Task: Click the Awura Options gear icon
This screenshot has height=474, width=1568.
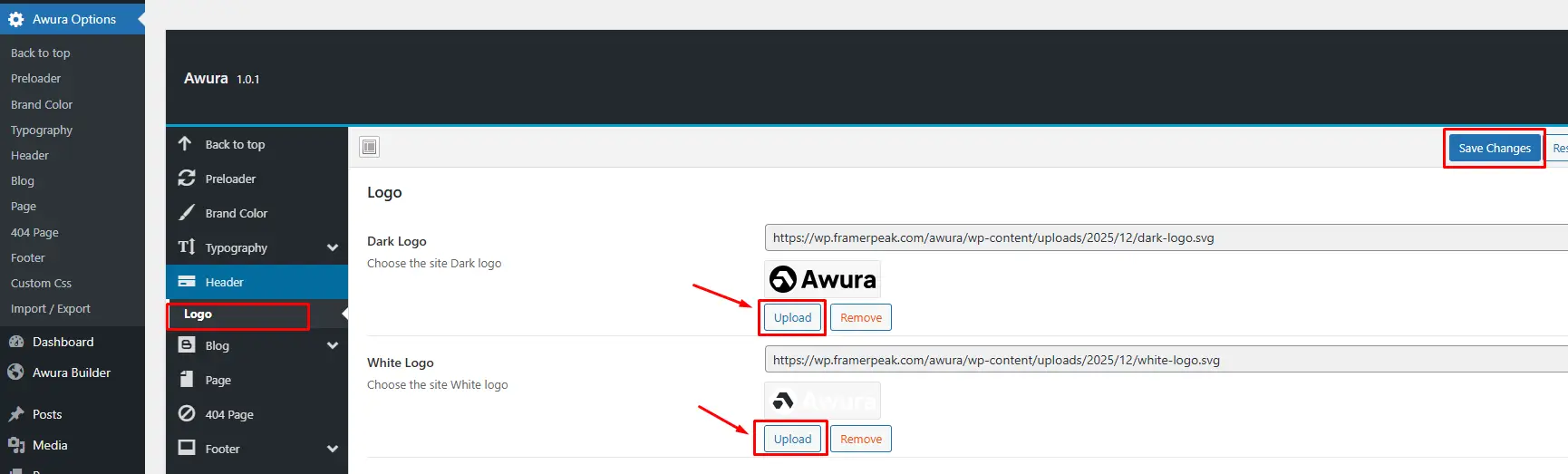Action: (15, 19)
